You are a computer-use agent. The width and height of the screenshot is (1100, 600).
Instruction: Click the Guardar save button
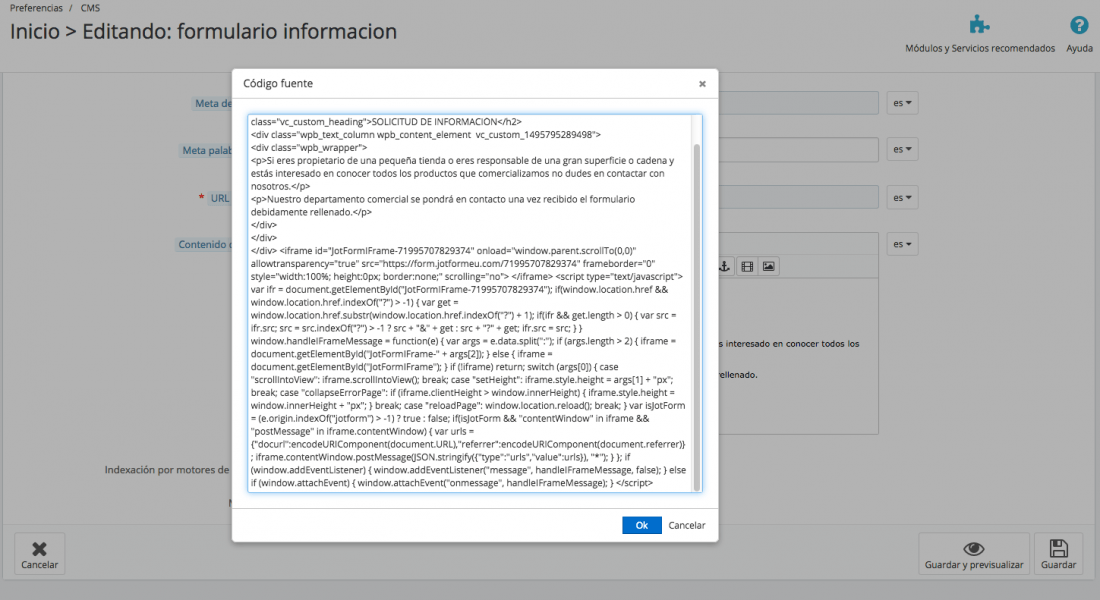[x=1058, y=554]
